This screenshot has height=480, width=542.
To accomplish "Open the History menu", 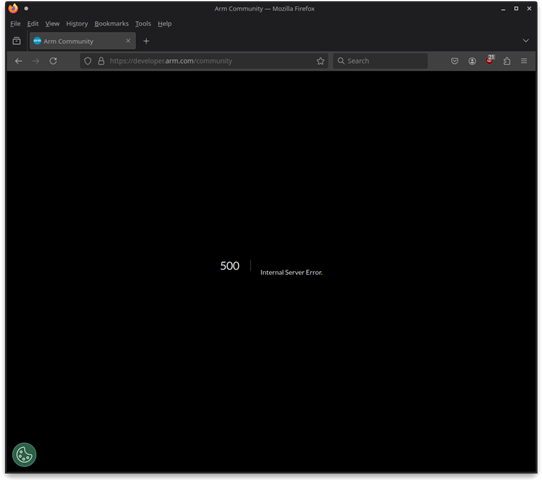I will [x=77, y=24].
